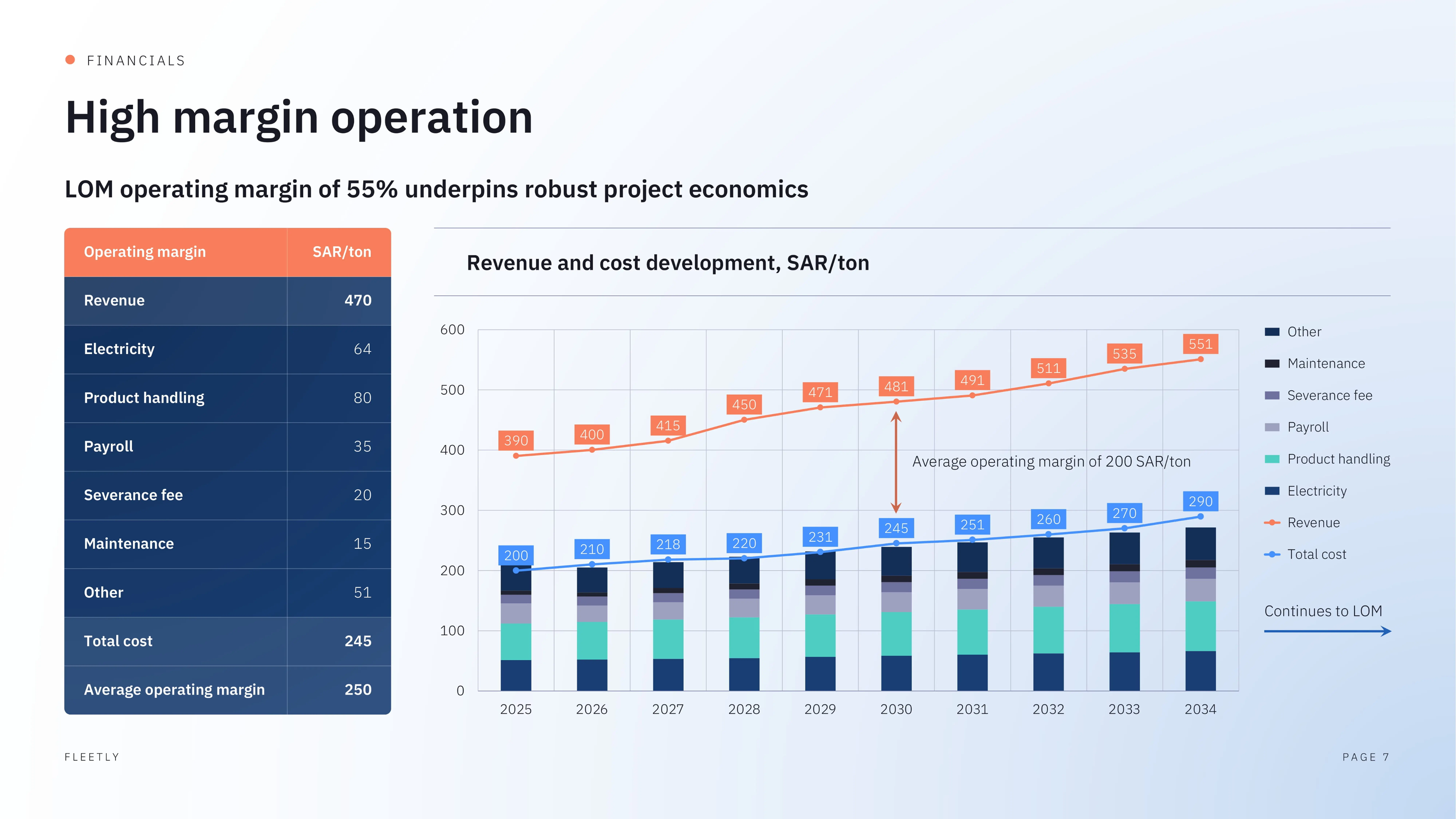Image resolution: width=1456 pixels, height=819 pixels.
Task: Click the 2025 x-axis label
Action: click(516, 709)
